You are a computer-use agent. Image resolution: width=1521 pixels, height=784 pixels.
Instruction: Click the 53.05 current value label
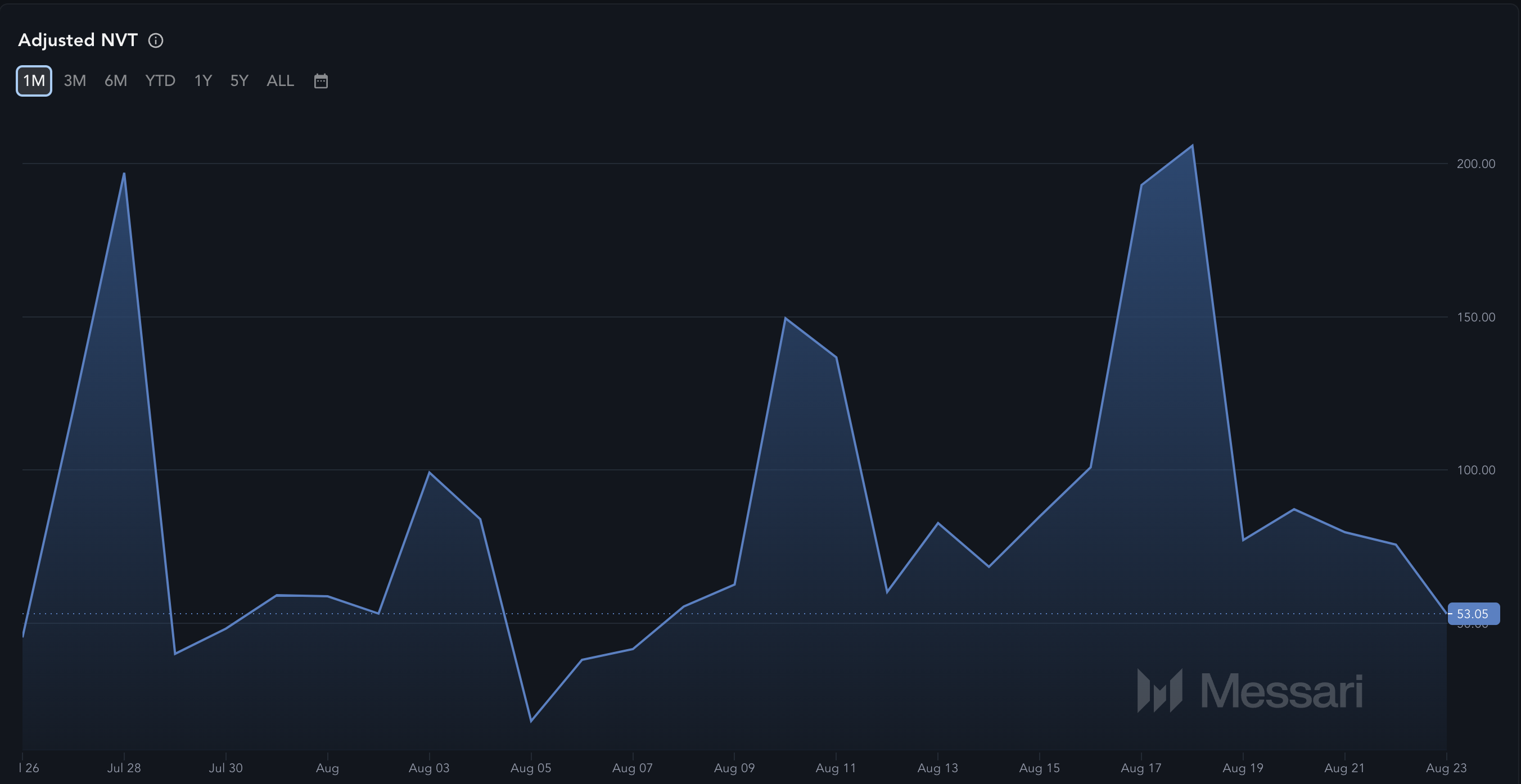[x=1473, y=613]
